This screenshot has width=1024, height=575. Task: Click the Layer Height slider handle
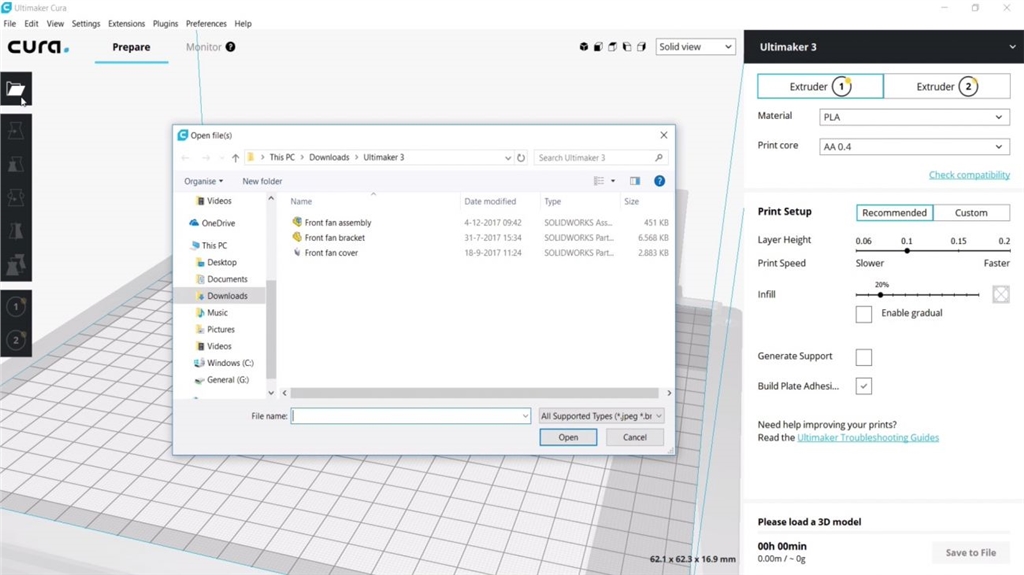[907, 251]
